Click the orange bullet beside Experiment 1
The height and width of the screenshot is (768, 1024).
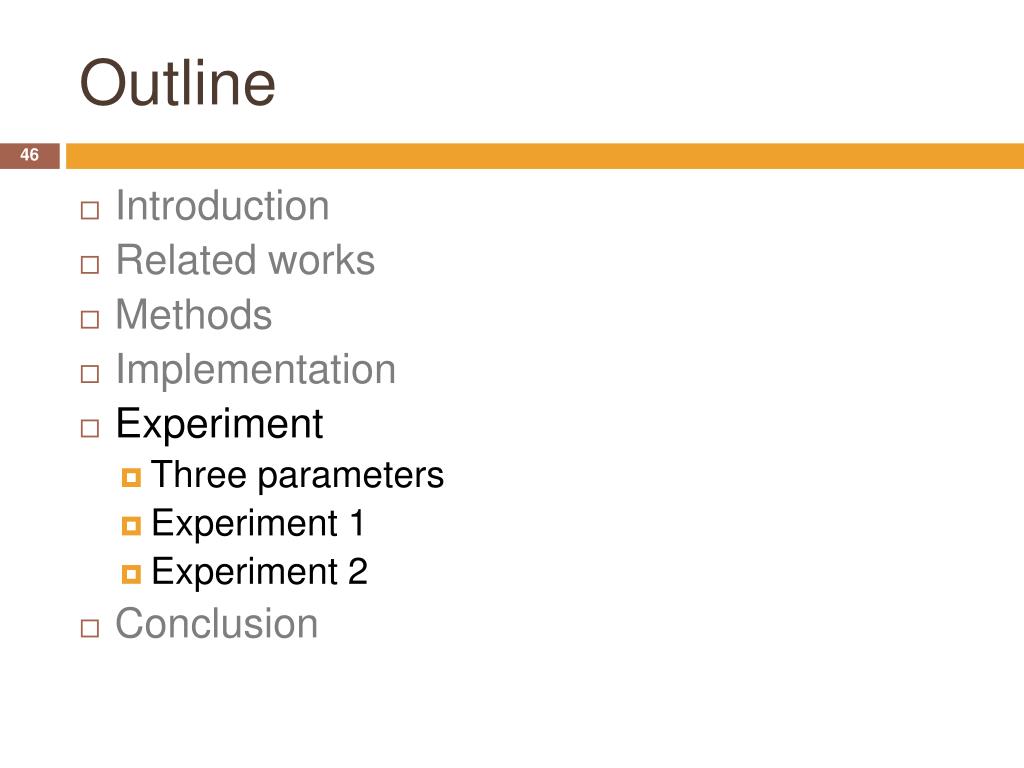(x=131, y=526)
